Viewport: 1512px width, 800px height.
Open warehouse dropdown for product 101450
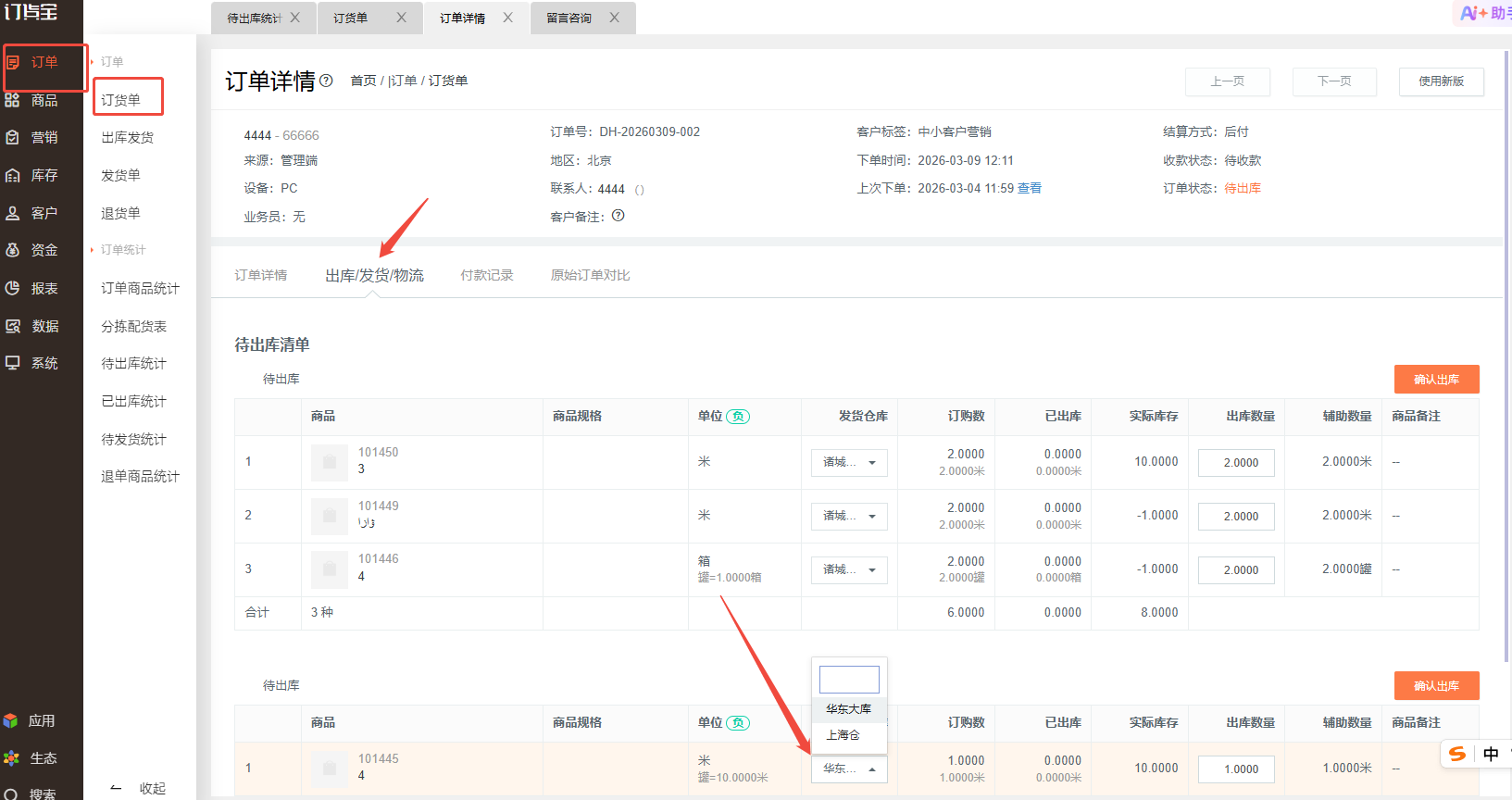point(849,462)
